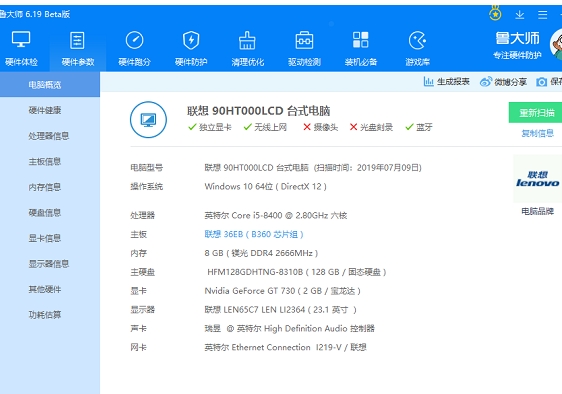Click the Core i5-8400 processor value

276,215
